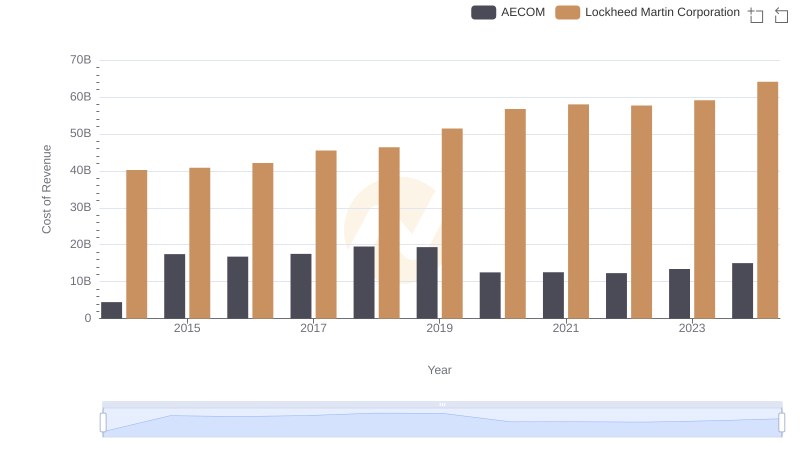Click the AECOM bar for 2017

click(x=301, y=286)
